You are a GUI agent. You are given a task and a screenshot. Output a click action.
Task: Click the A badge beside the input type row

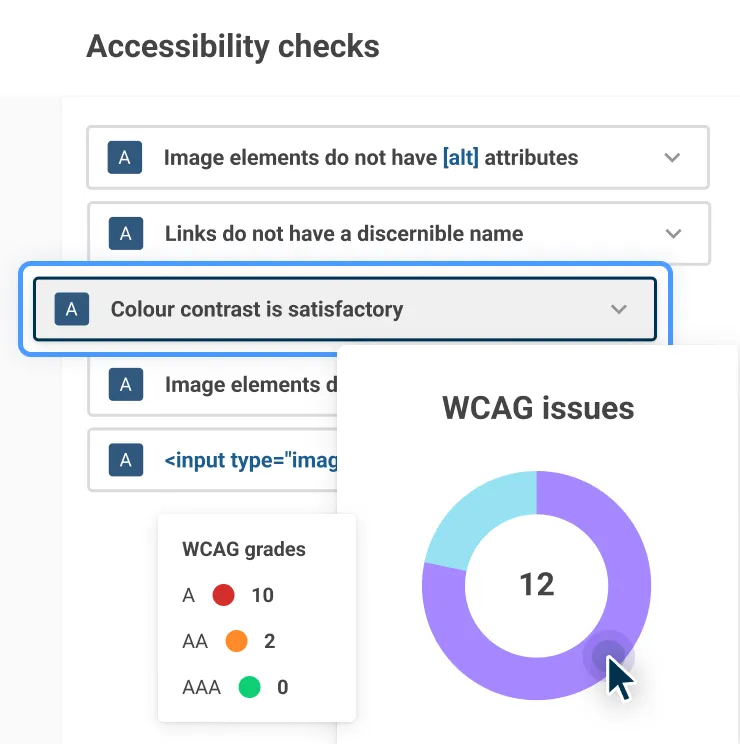[125, 460]
